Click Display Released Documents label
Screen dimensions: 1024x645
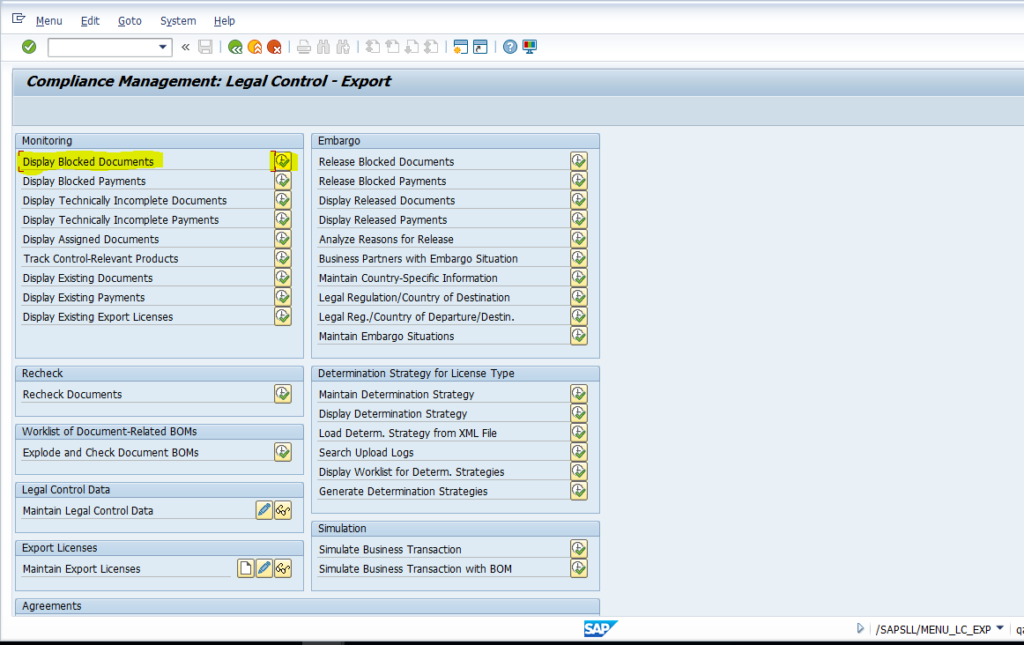tap(387, 200)
